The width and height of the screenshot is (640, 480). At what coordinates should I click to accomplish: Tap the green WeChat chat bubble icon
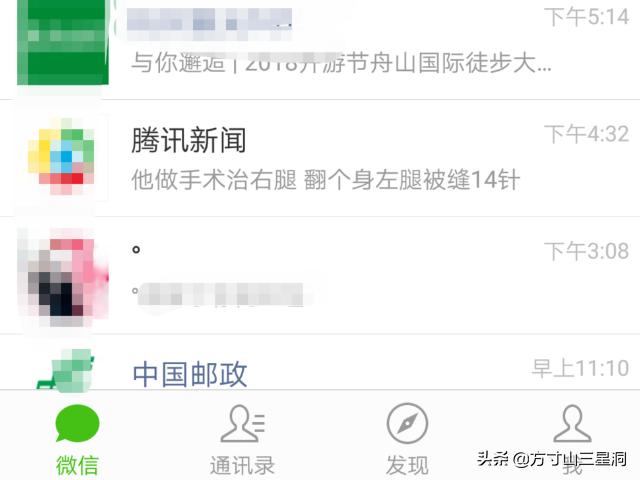(77, 424)
